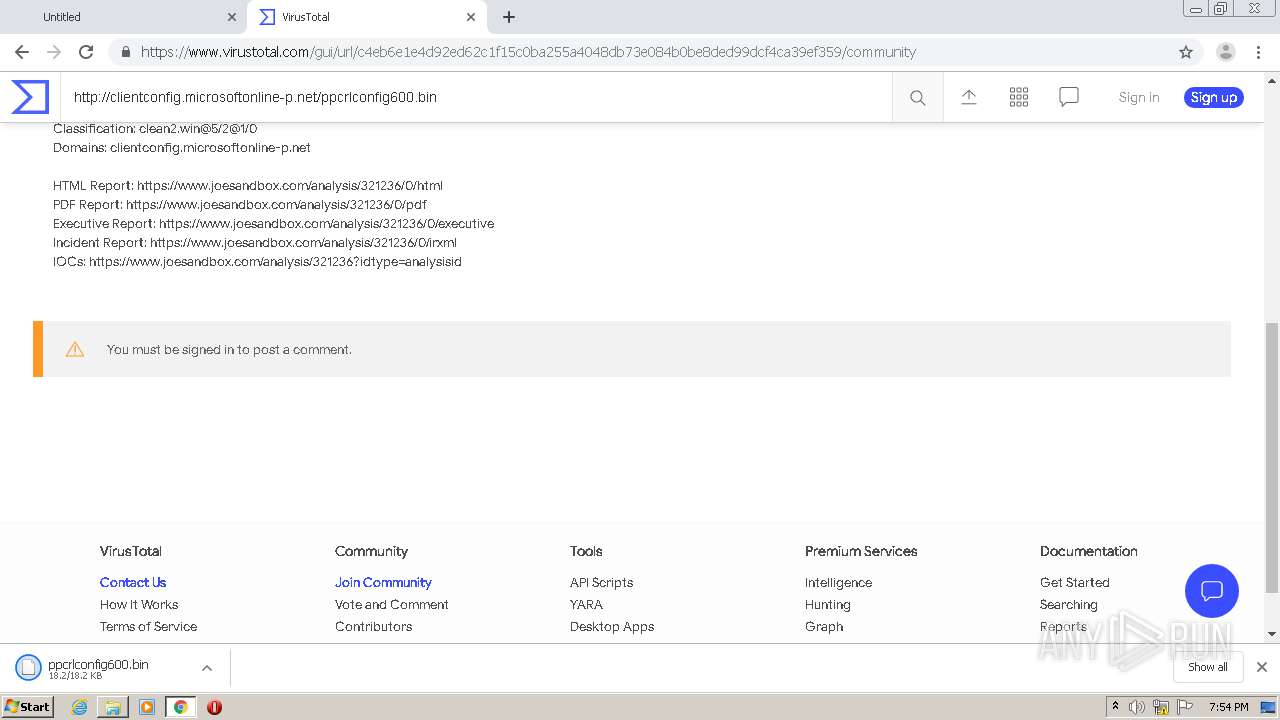Open the apps grid icon
The width and height of the screenshot is (1280, 720).
1019,97
